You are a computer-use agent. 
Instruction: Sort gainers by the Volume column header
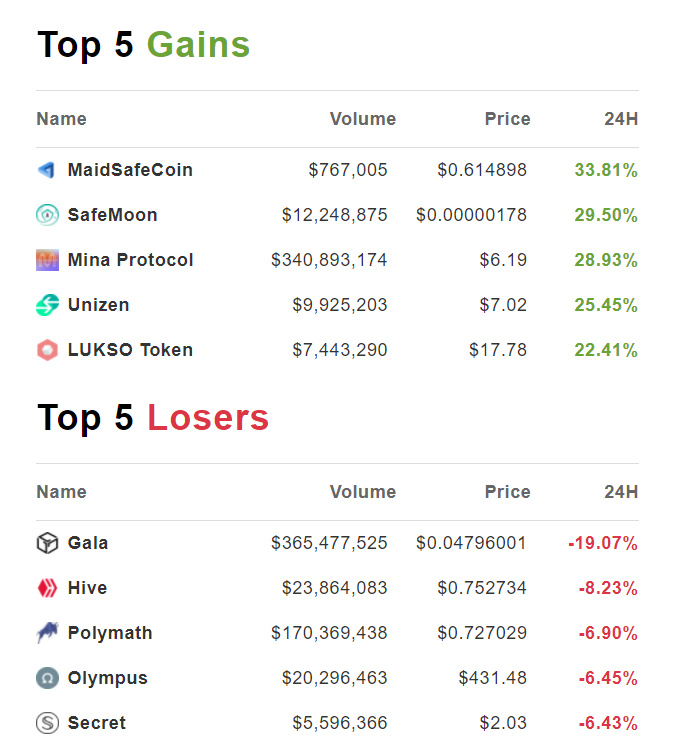click(363, 119)
